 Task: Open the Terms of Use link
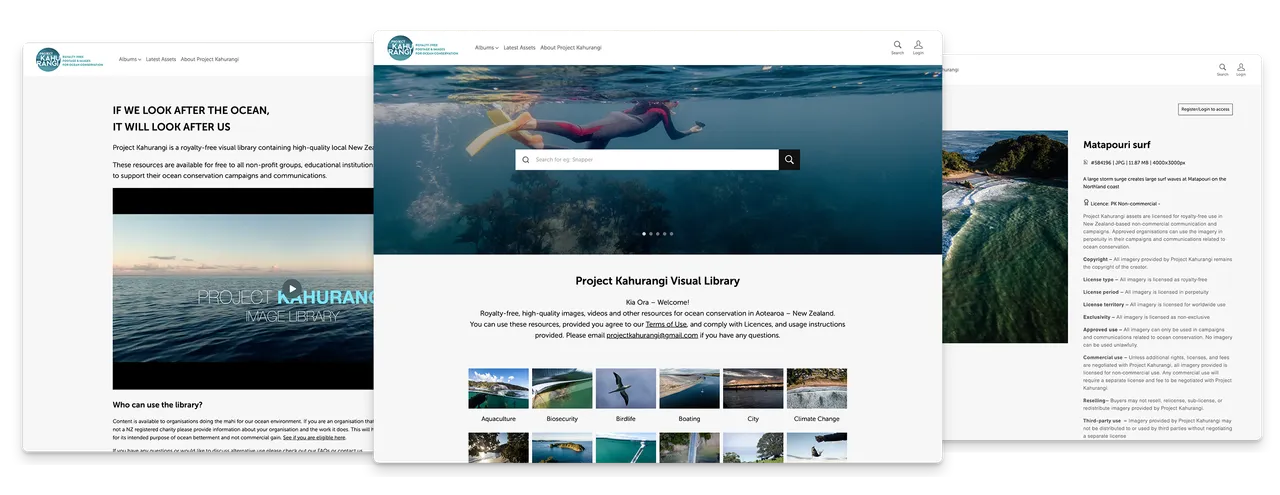pos(666,324)
